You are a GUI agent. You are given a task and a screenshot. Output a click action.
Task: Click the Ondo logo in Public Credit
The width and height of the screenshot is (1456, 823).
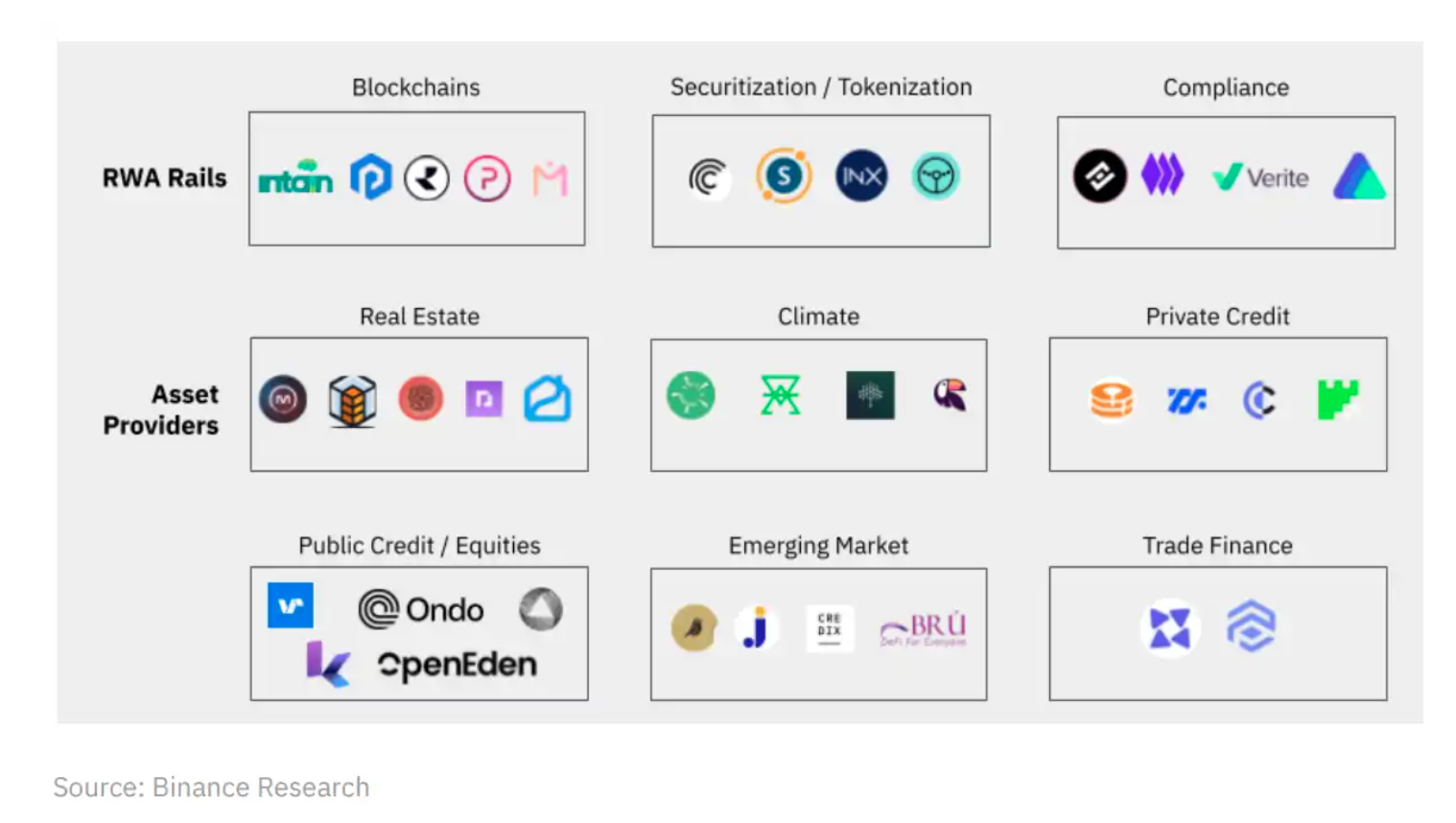(x=421, y=610)
